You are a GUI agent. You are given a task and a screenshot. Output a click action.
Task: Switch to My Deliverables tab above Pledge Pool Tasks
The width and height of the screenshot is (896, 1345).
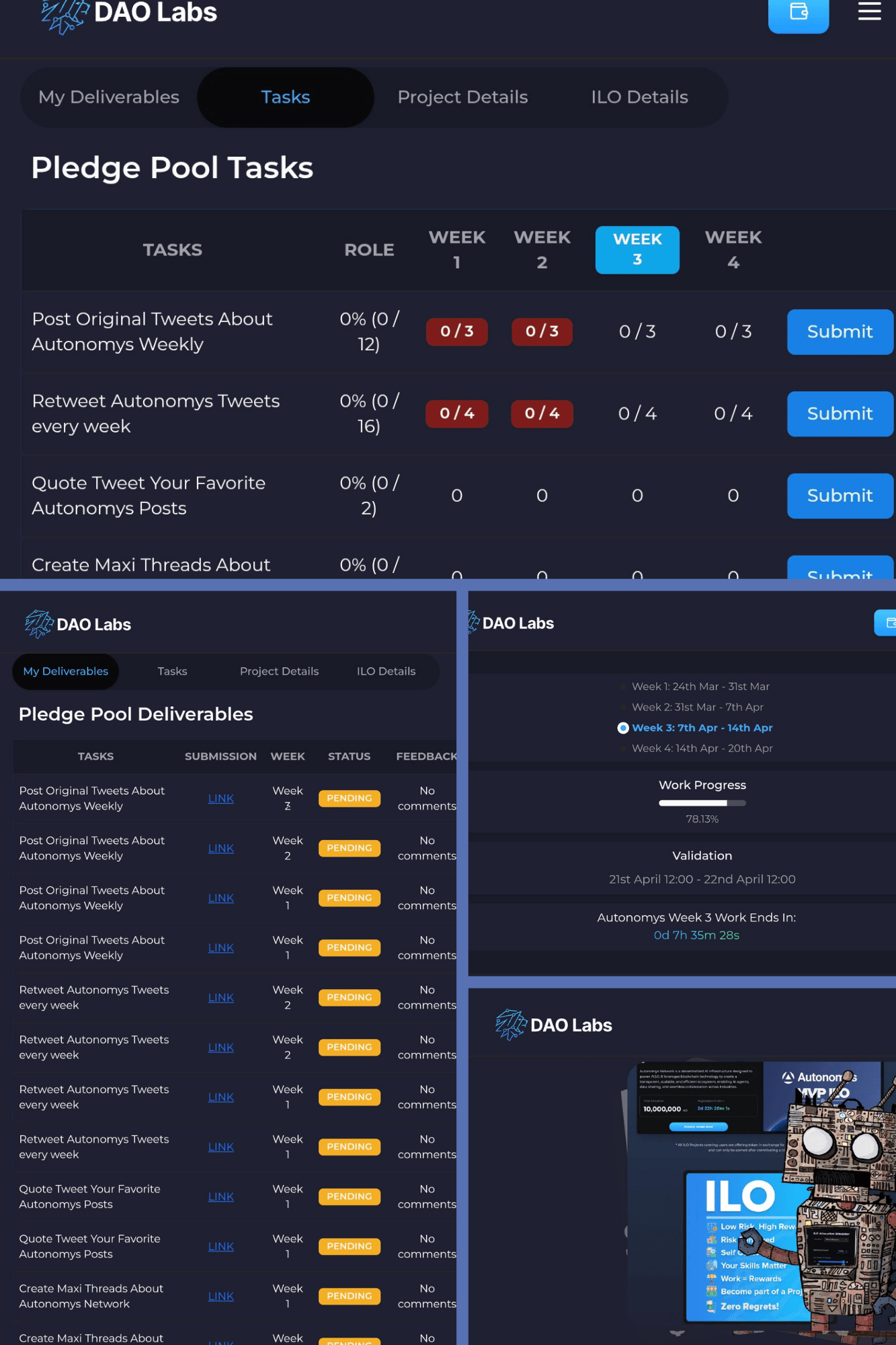pyautogui.click(x=109, y=97)
